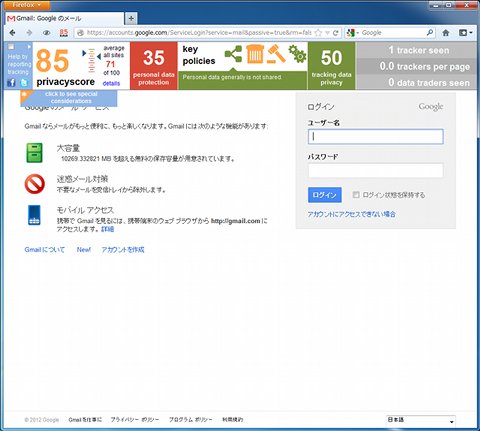The image size is (480, 431).
Task: Click the New! link
Action: click(x=83, y=250)
